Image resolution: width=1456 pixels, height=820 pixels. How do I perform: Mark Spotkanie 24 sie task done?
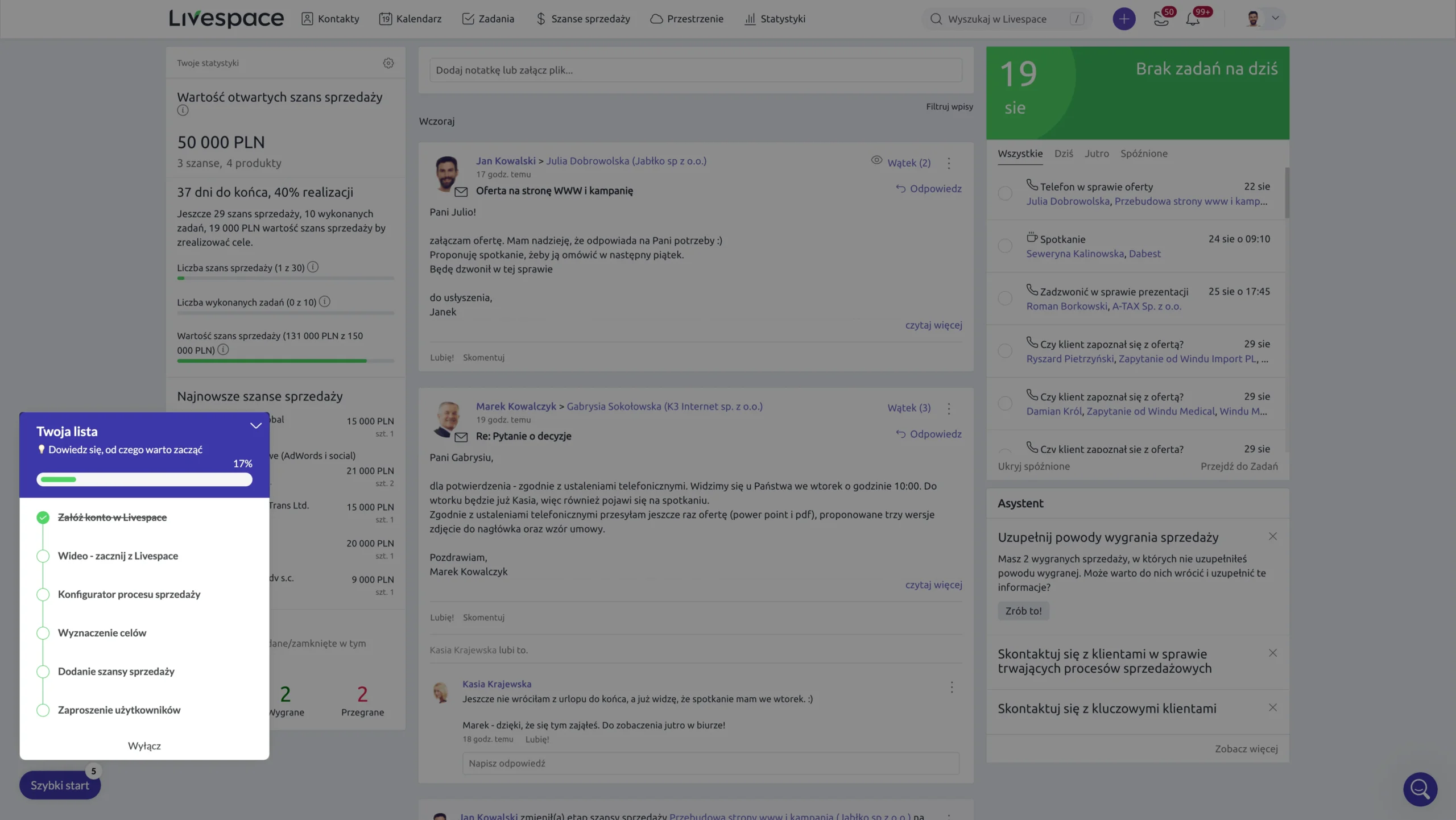pos(1005,246)
